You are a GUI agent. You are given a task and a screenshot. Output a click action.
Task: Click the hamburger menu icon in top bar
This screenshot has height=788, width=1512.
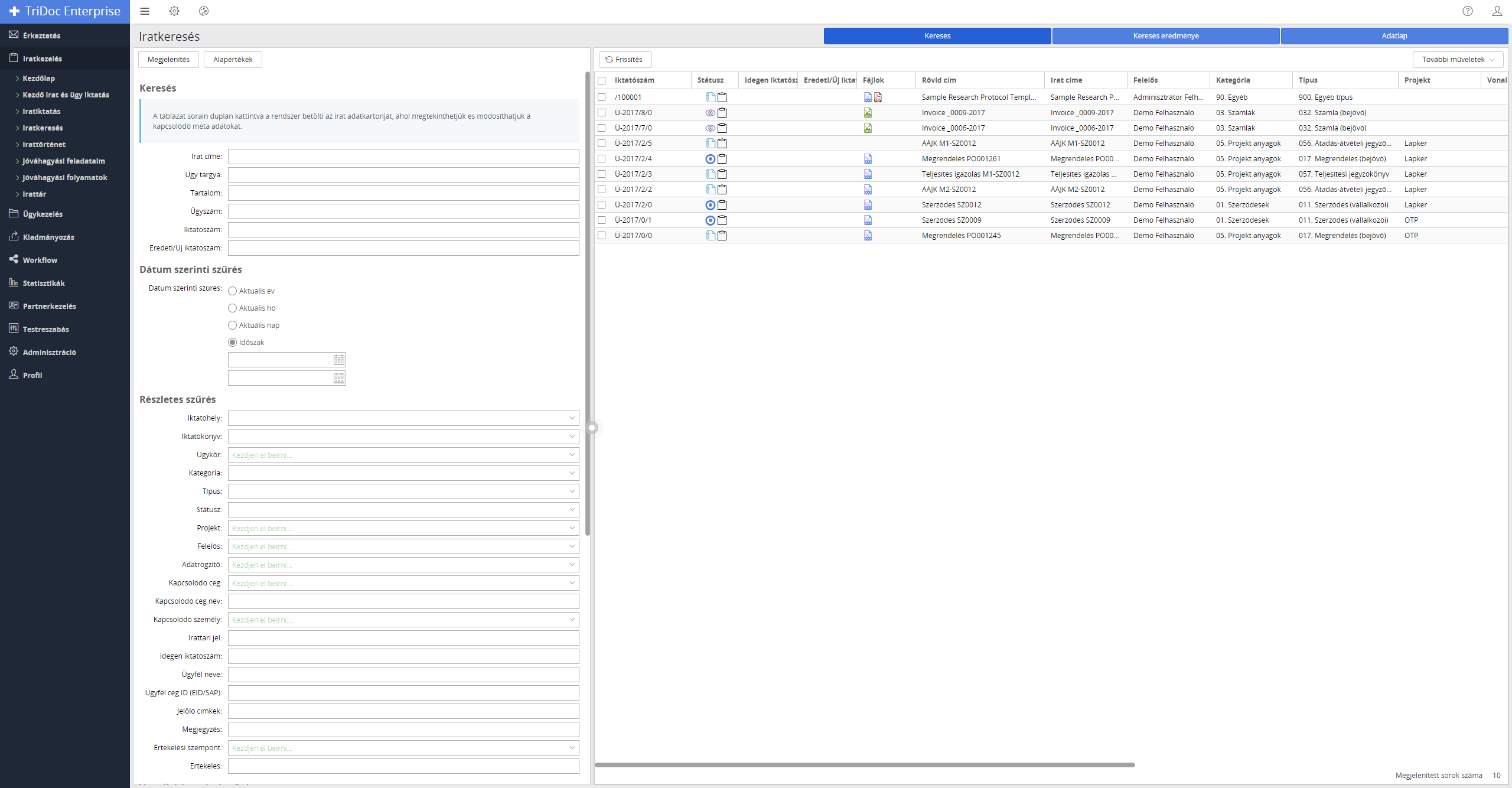(145, 11)
